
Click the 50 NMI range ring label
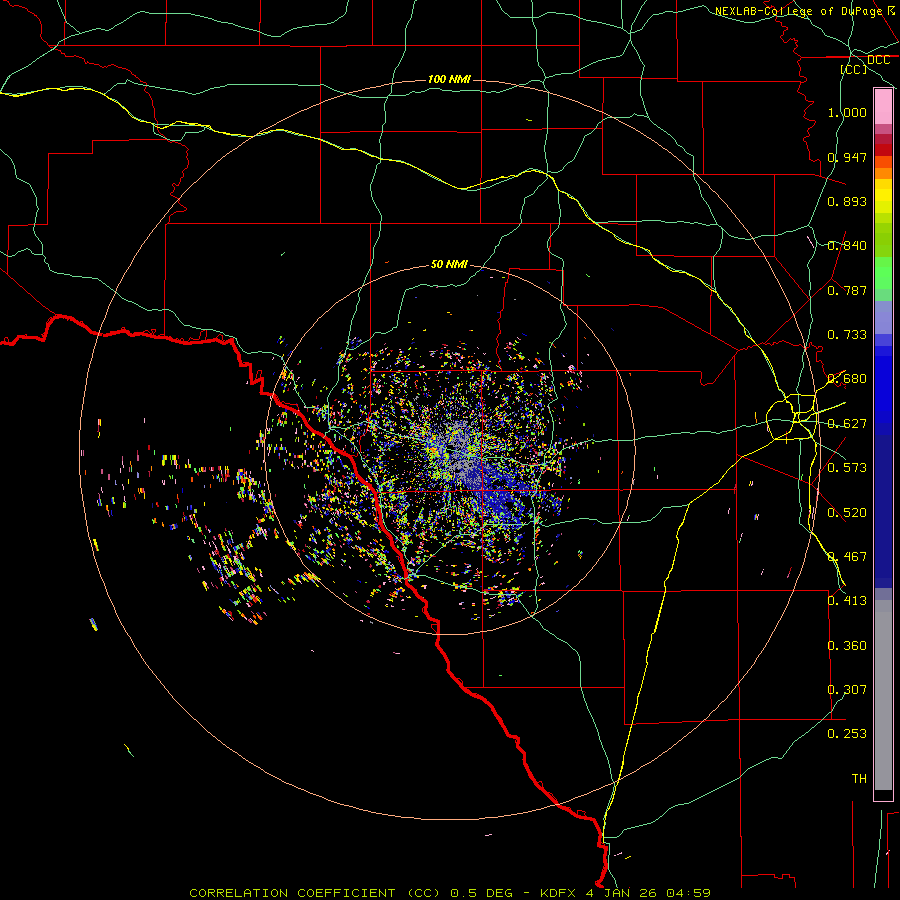pos(449,264)
